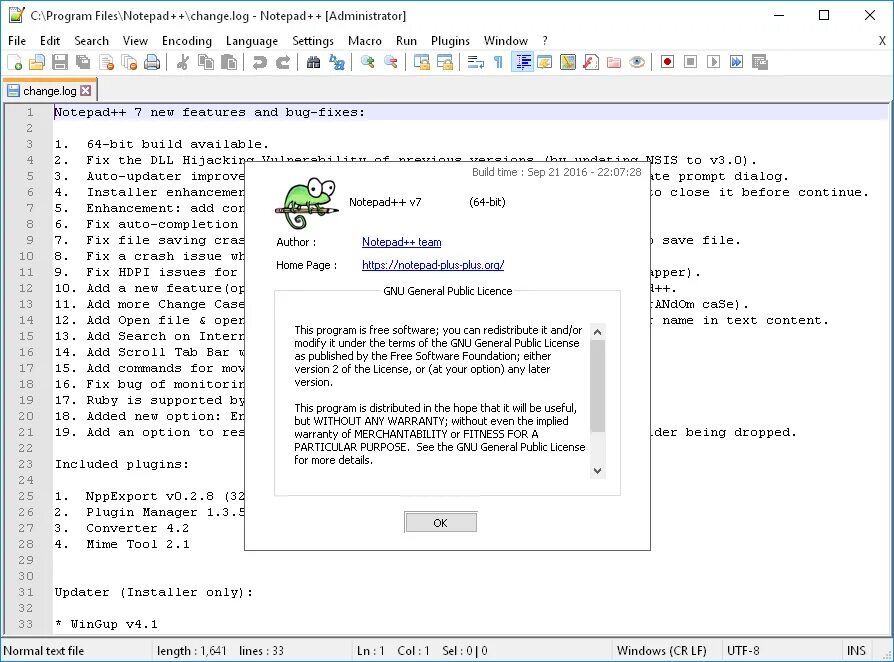
Task: Toggle Show All Characters pilcrow icon
Action: point(498,62)
